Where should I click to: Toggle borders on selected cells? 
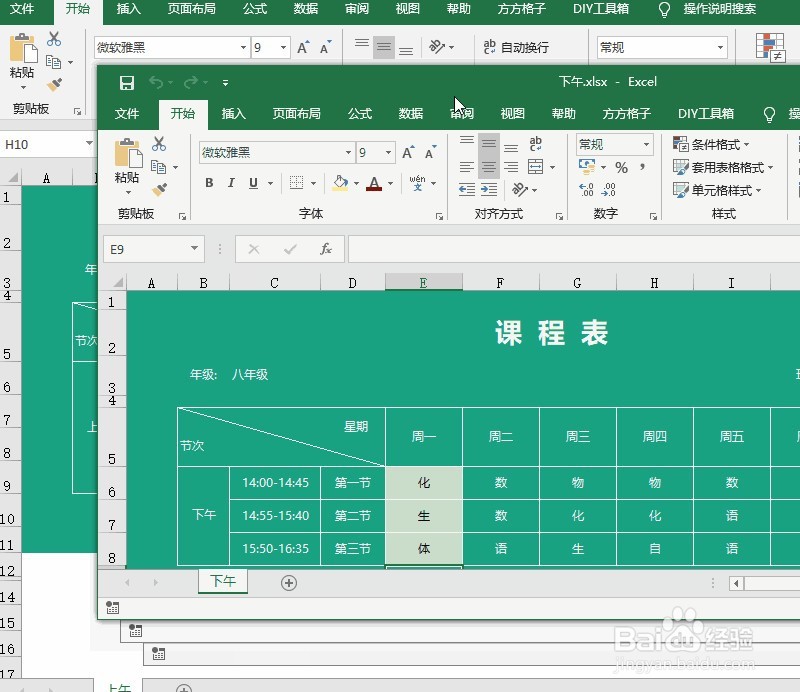(298, 182)
